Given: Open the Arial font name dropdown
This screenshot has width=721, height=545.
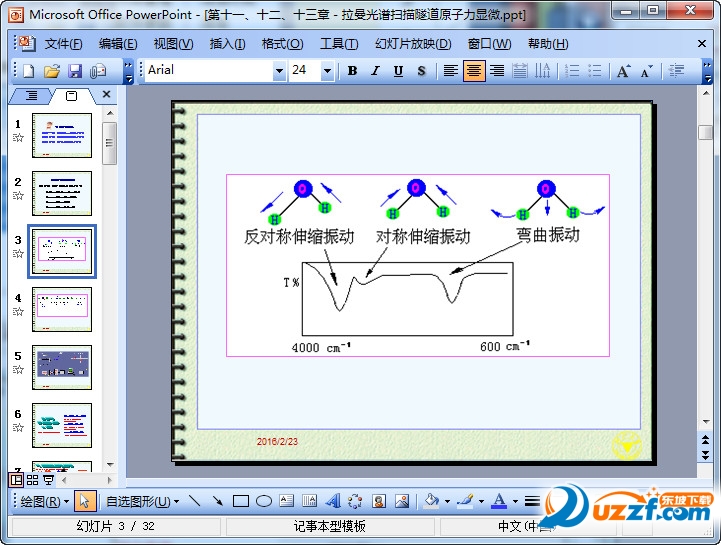Looking at the screenshot, I should pos(279,71).
